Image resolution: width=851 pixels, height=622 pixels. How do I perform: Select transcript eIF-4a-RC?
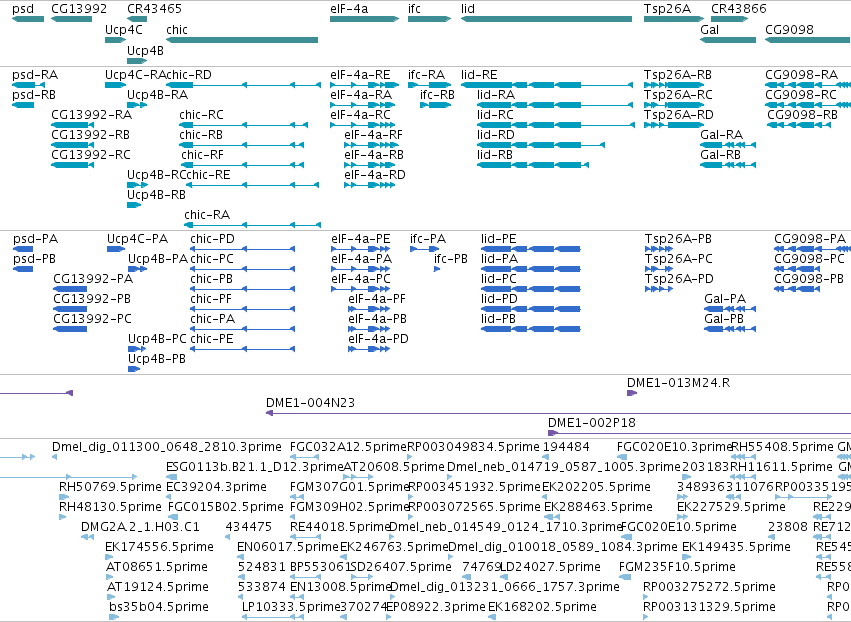tap(364, 125)
